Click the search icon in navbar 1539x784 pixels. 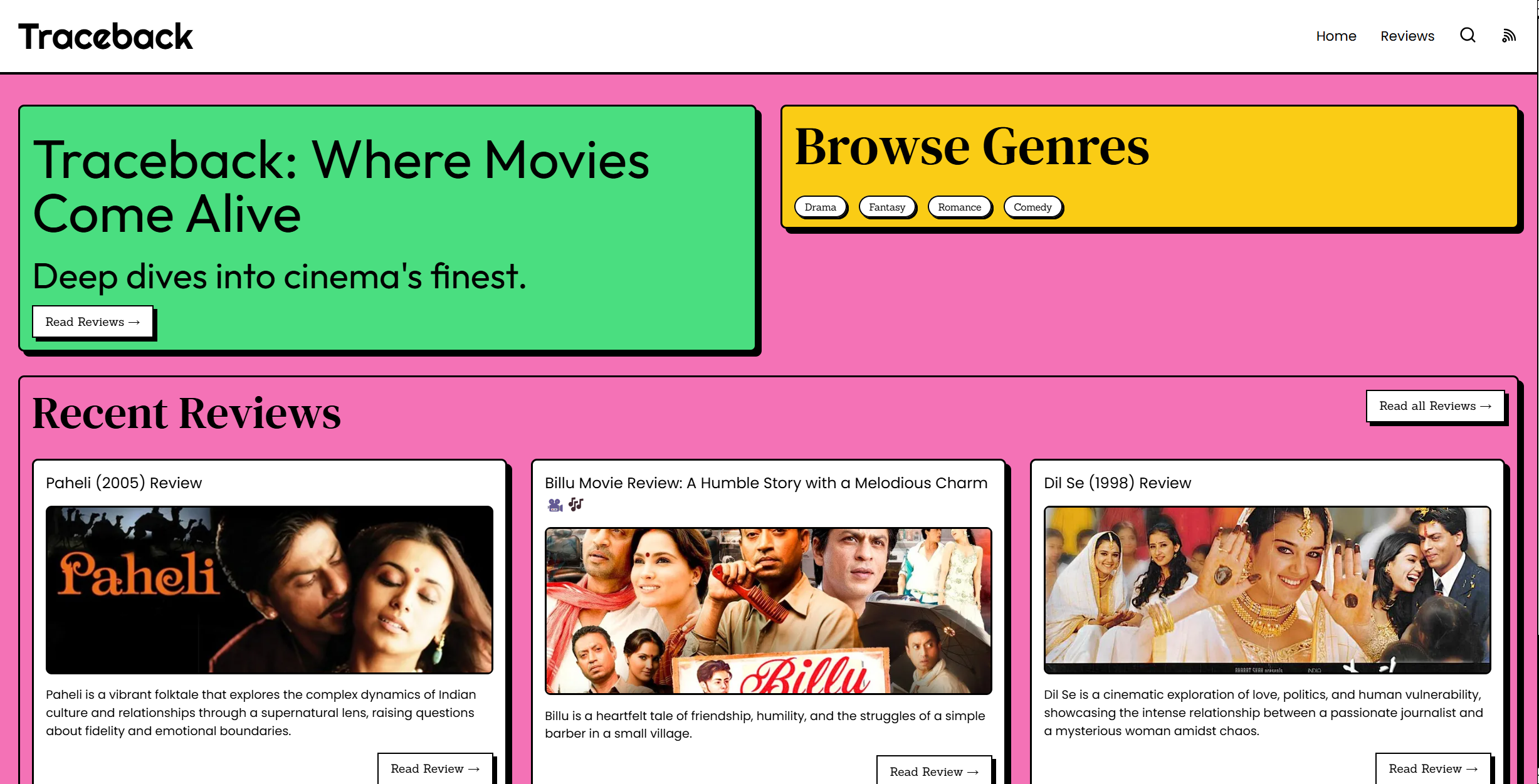tap(1468, 35)
